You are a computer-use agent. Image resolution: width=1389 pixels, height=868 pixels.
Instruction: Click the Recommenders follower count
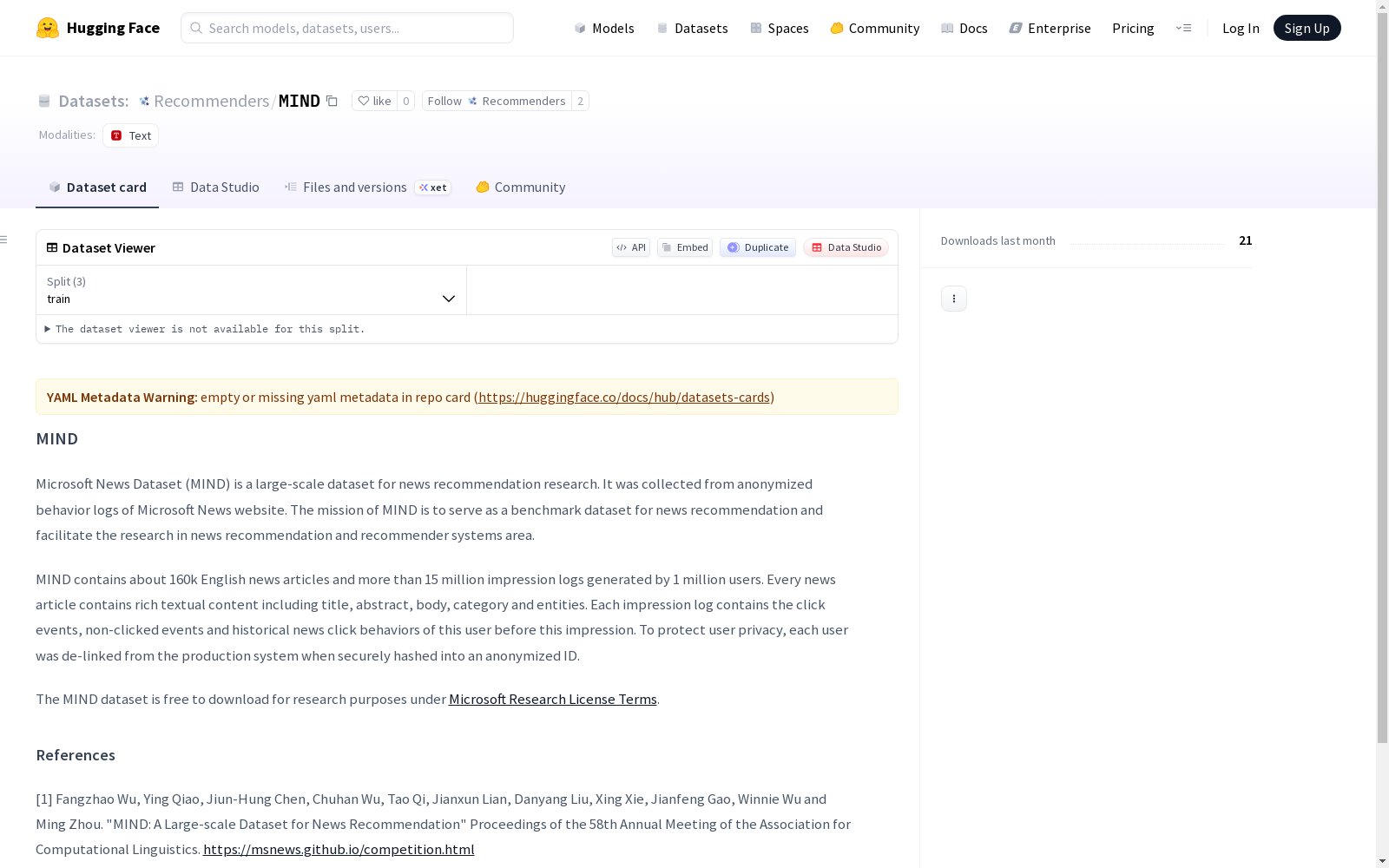coord(580,101)
